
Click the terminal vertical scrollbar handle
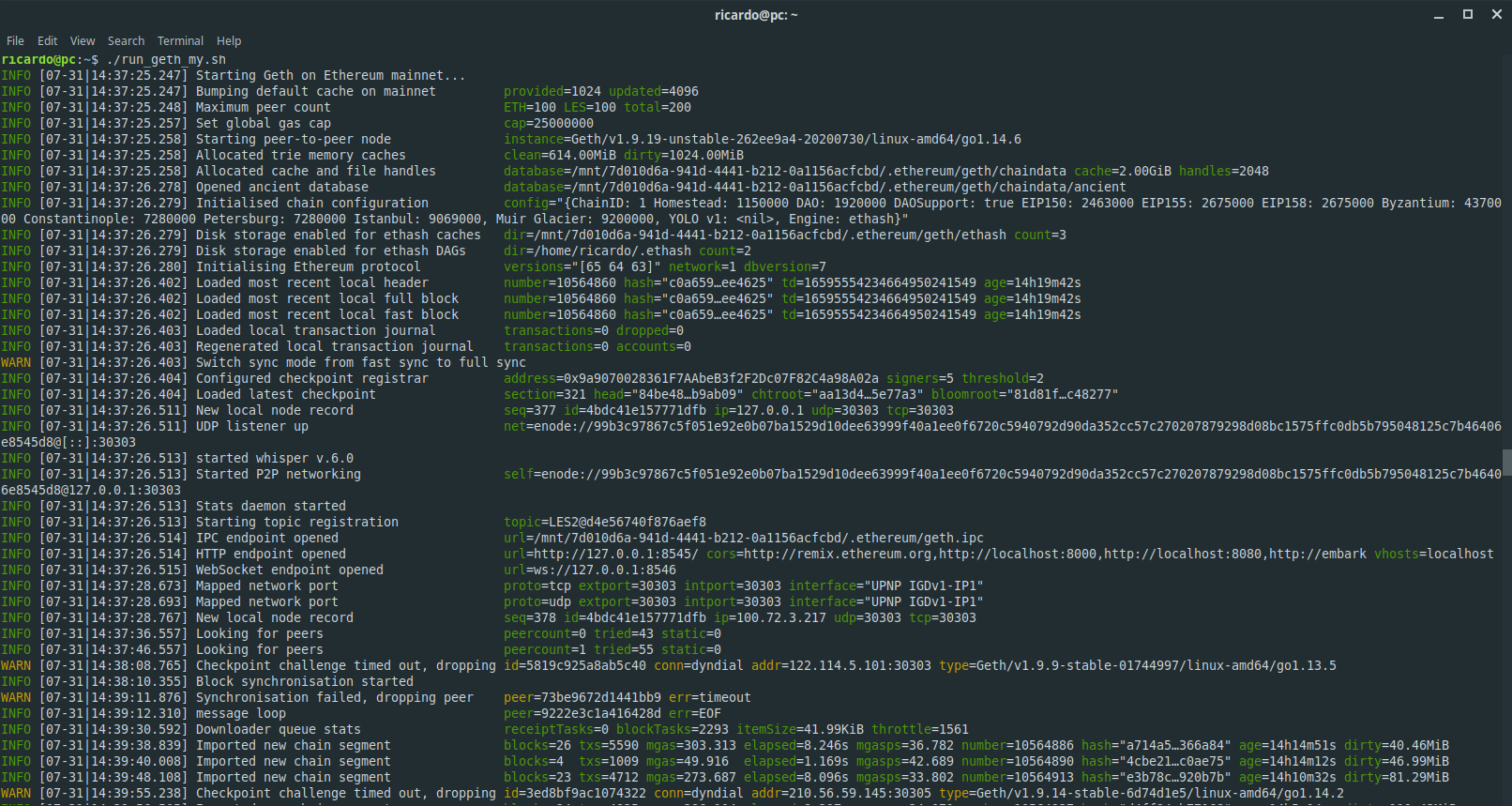coord(1507,463)
